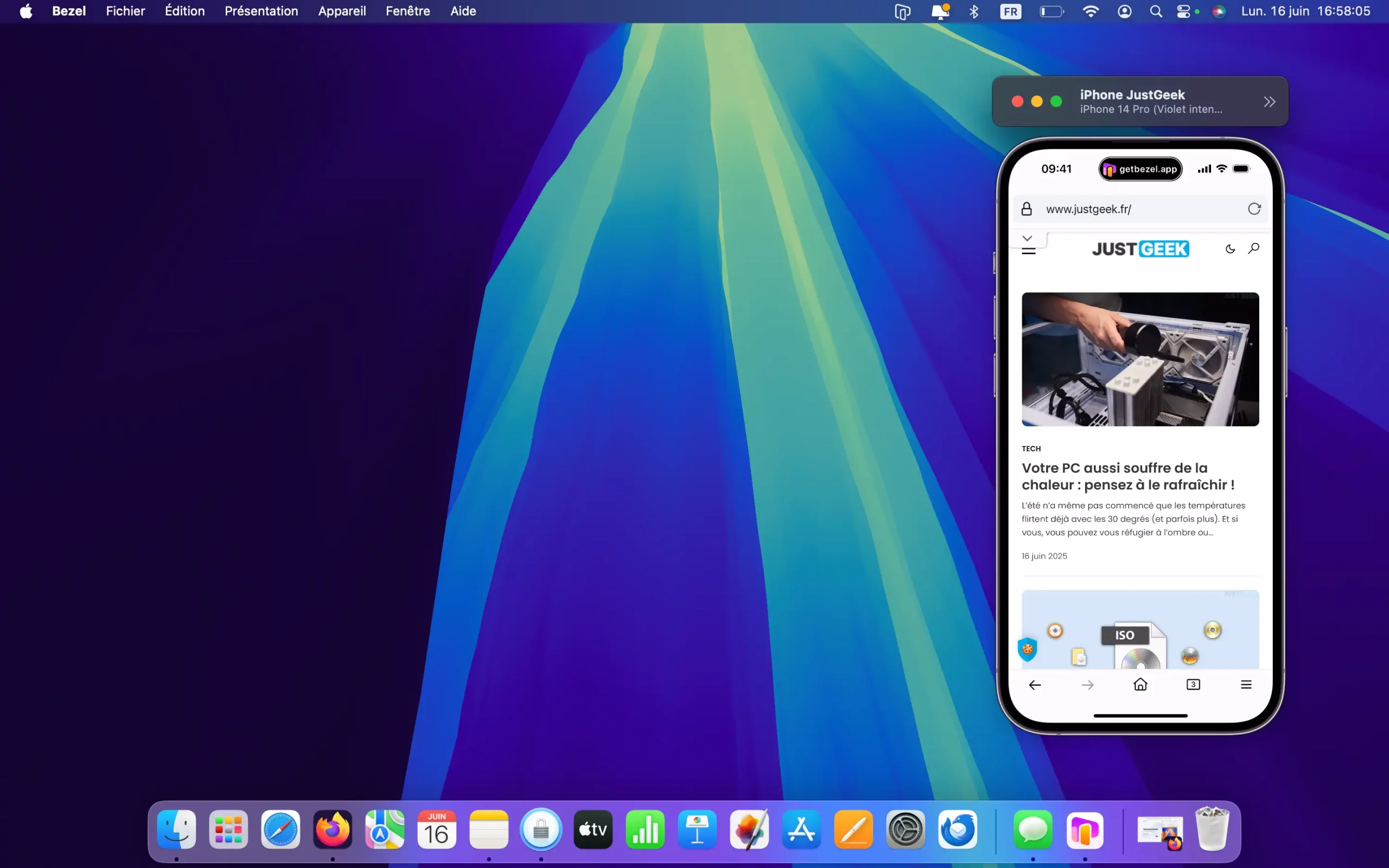Screen dimensions: 1389x868
Task: Open the FR keyboard input menu
Action: coord(1011,11)
